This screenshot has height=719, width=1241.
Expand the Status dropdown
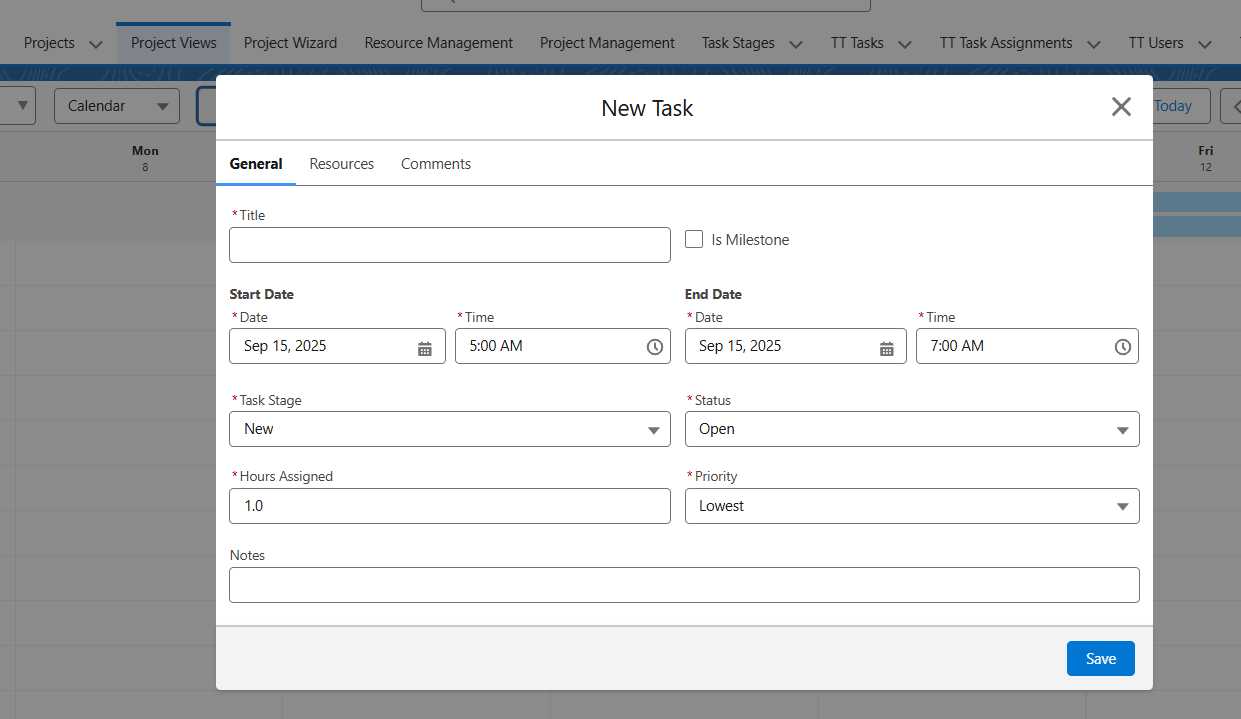tap(912, 429)
